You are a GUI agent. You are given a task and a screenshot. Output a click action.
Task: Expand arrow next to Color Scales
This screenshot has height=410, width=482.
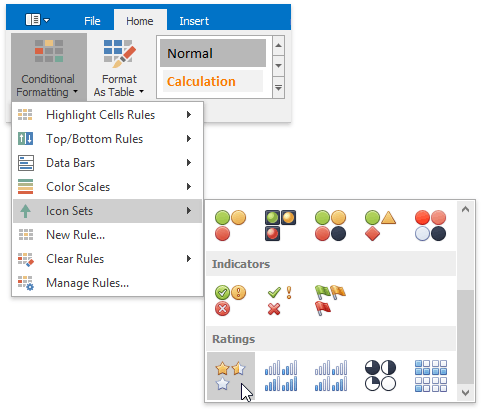(x=189, y=187)
